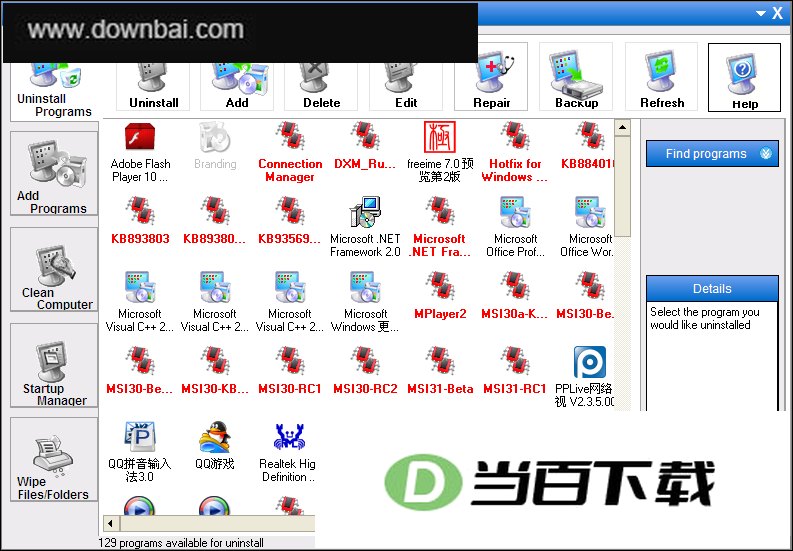
Task: Select Hotfix for Windows entry
Action: tap(514, 152)
